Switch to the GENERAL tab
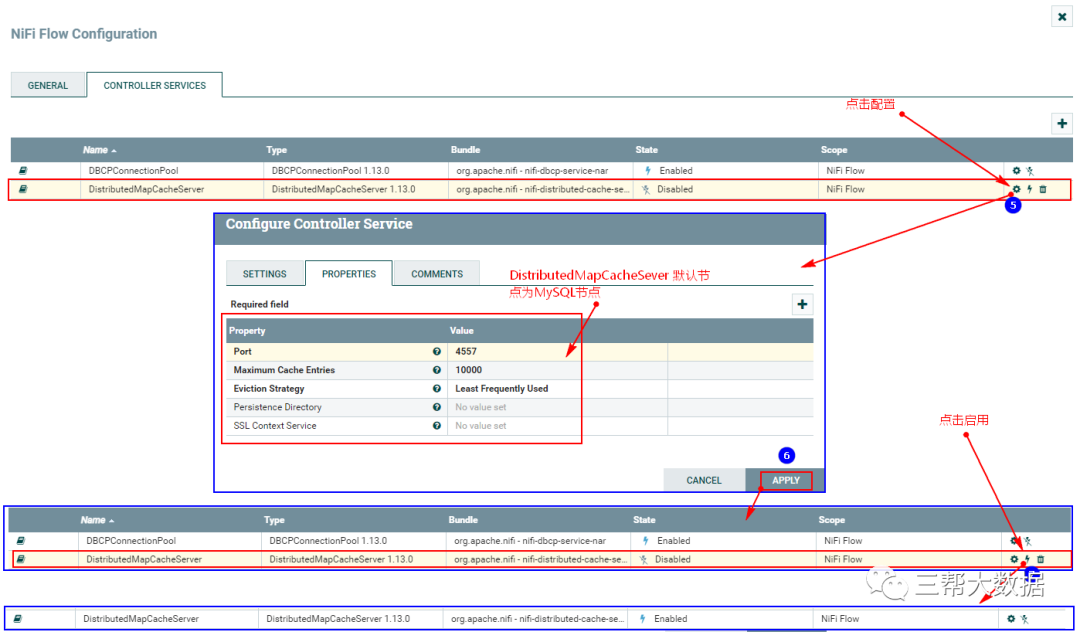Viewport: 1080px width, 632px height. 48,86
